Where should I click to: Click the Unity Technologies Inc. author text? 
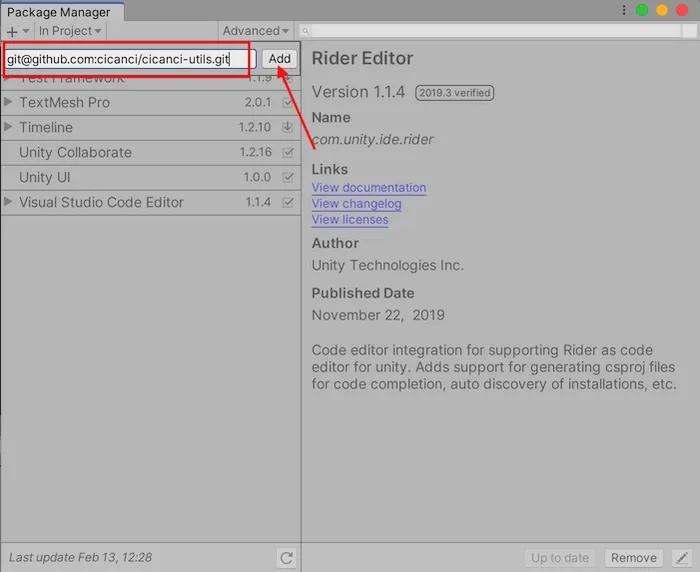388,265
